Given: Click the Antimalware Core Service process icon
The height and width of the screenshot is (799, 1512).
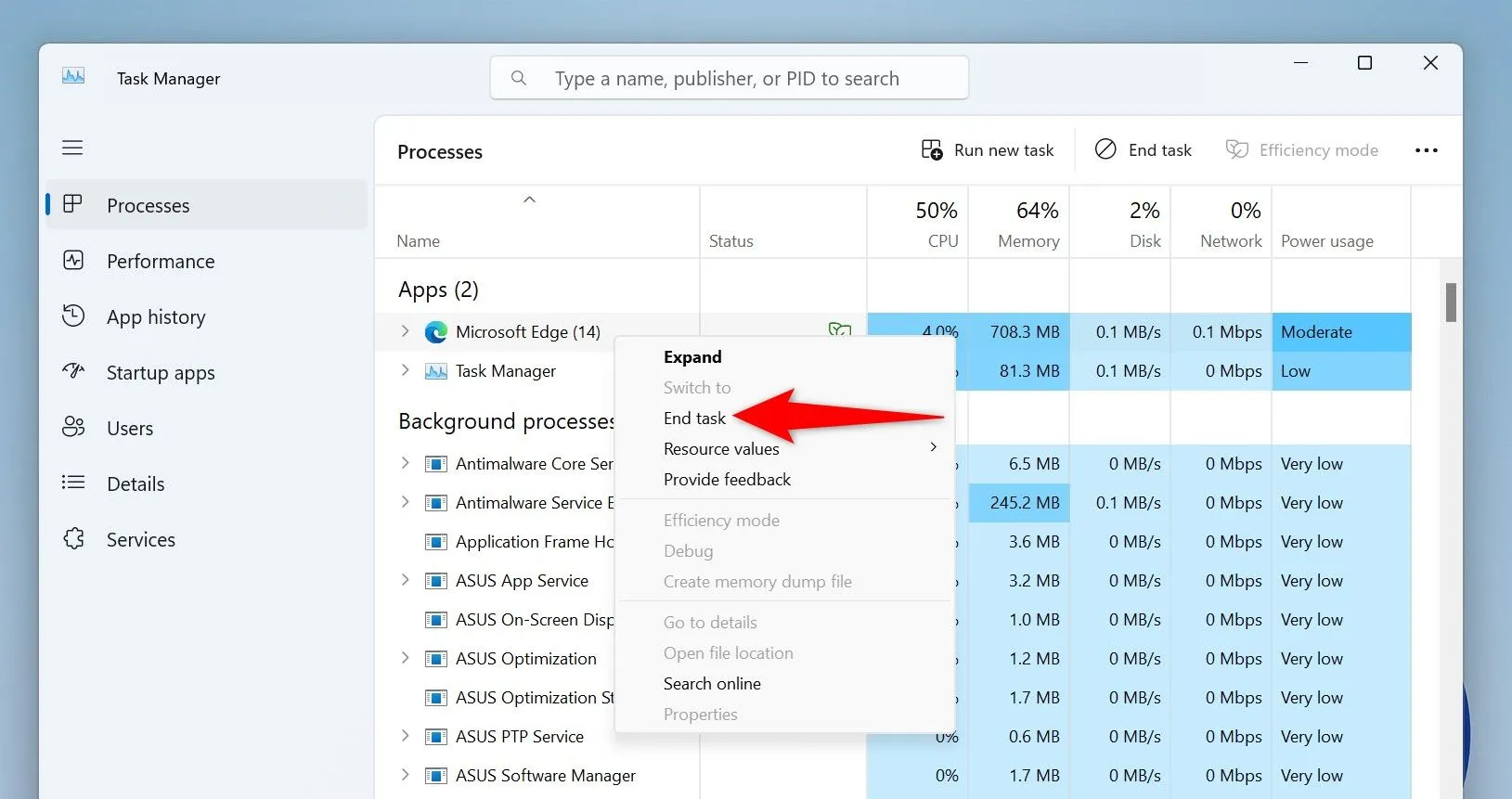Looking at the screenshot, I should (x=435, y=464).
